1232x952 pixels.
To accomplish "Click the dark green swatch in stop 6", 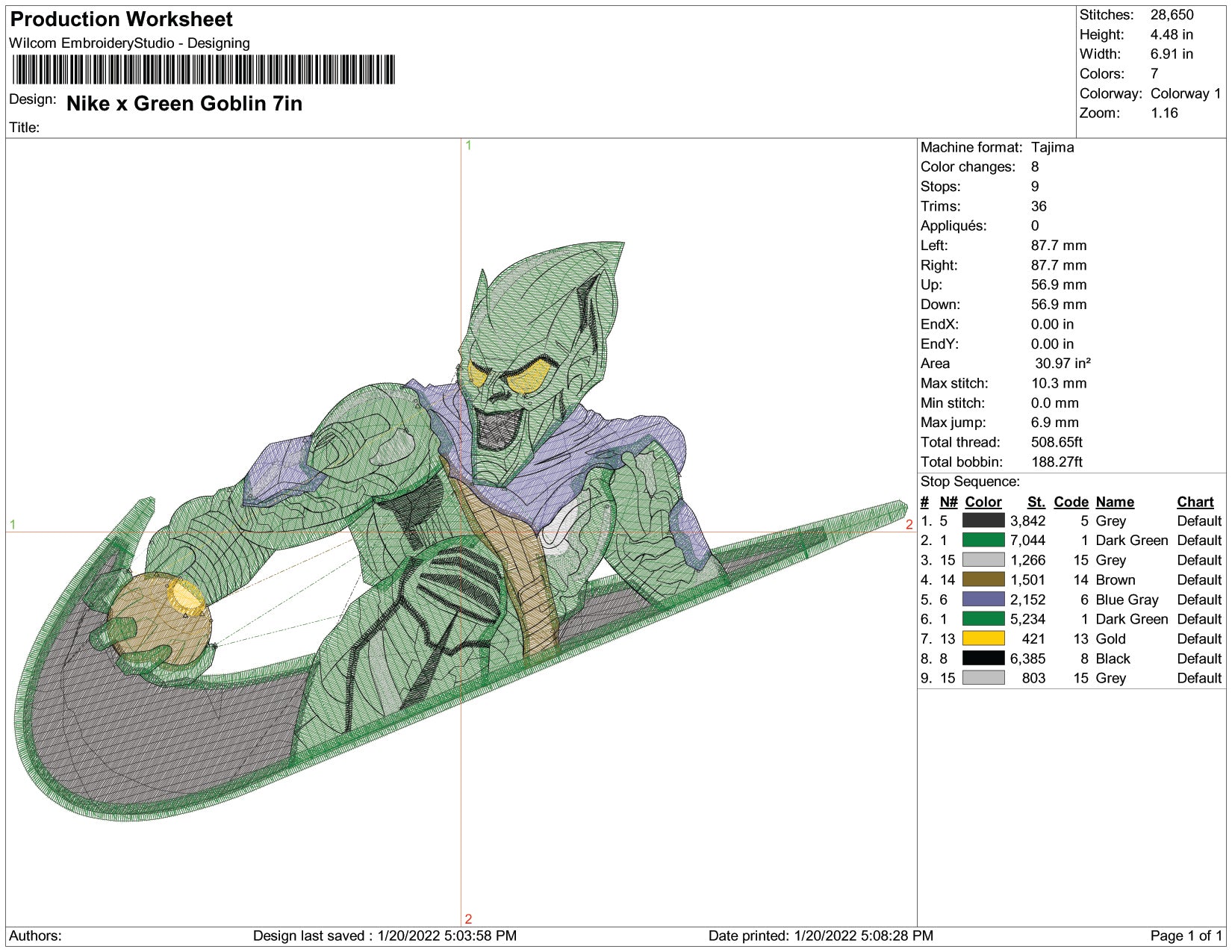I will 983,618.
